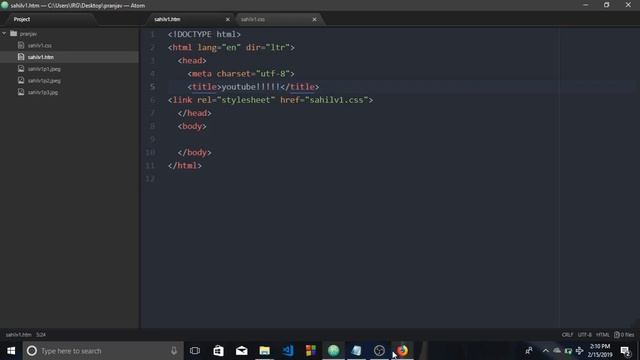This screenshot has width=640, height=360.
Task: Open OBS Studio from the taskbar
Action: pyautogui.click(x=379, y=351)
